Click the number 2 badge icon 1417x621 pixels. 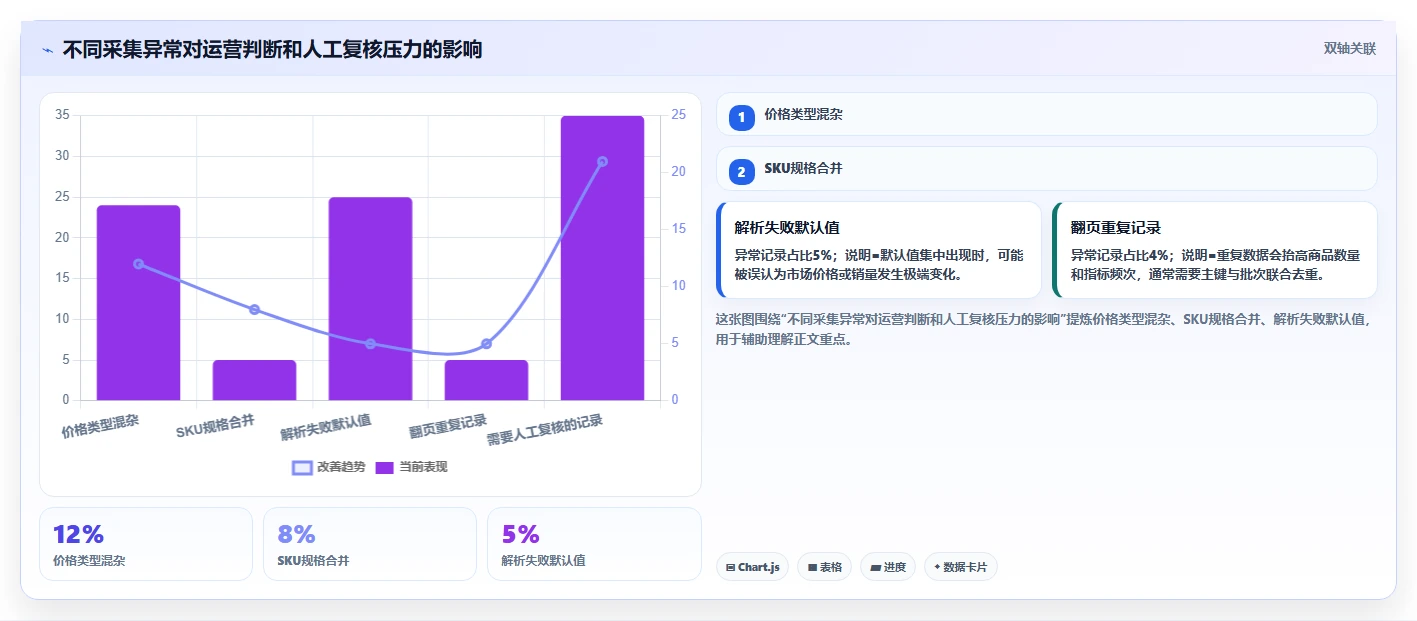[x=741, y=172]
